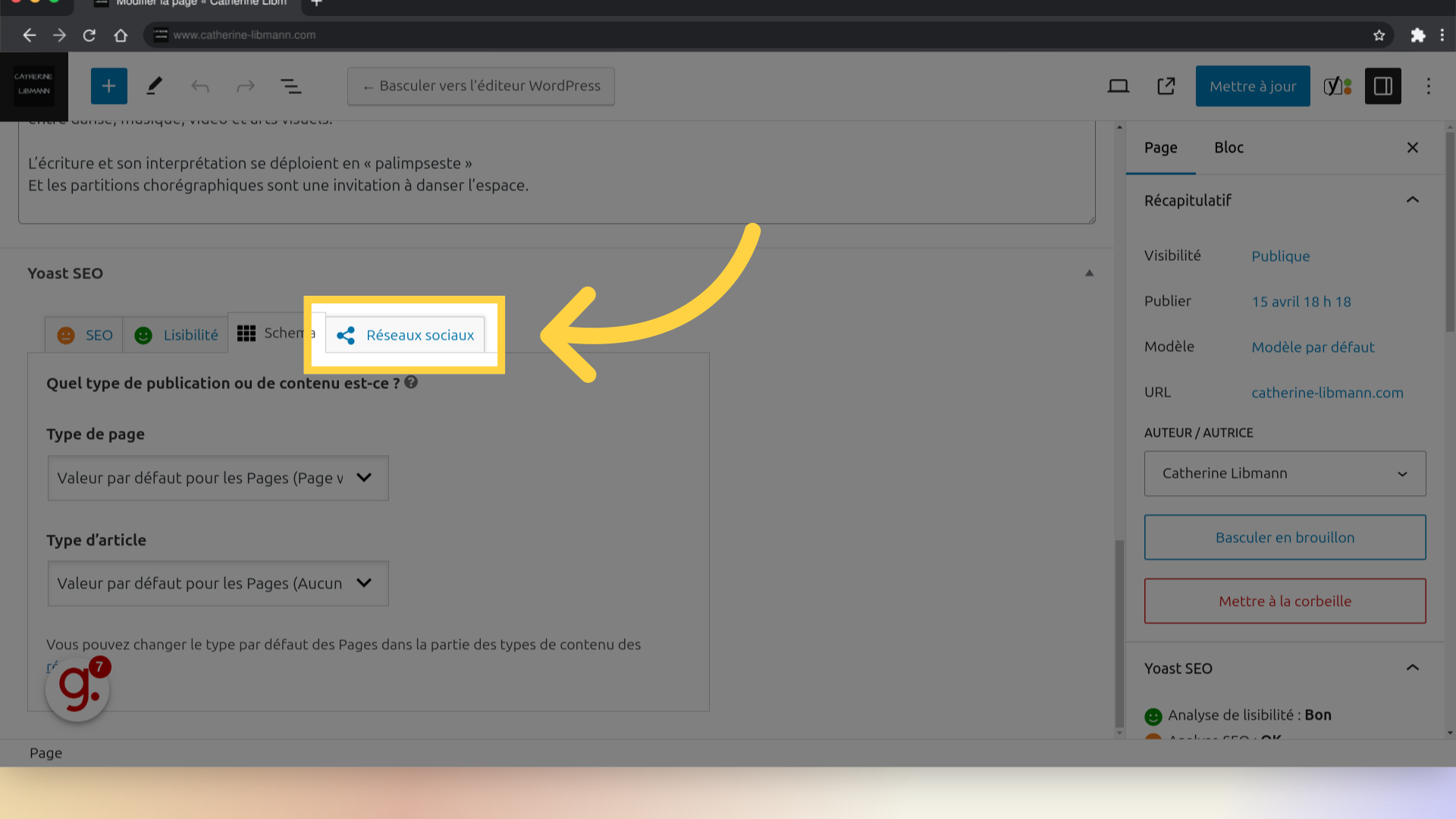Click the redo arrow in the toolbar
This screenshot has height=819, width=1456.
[x=246, y=86]
